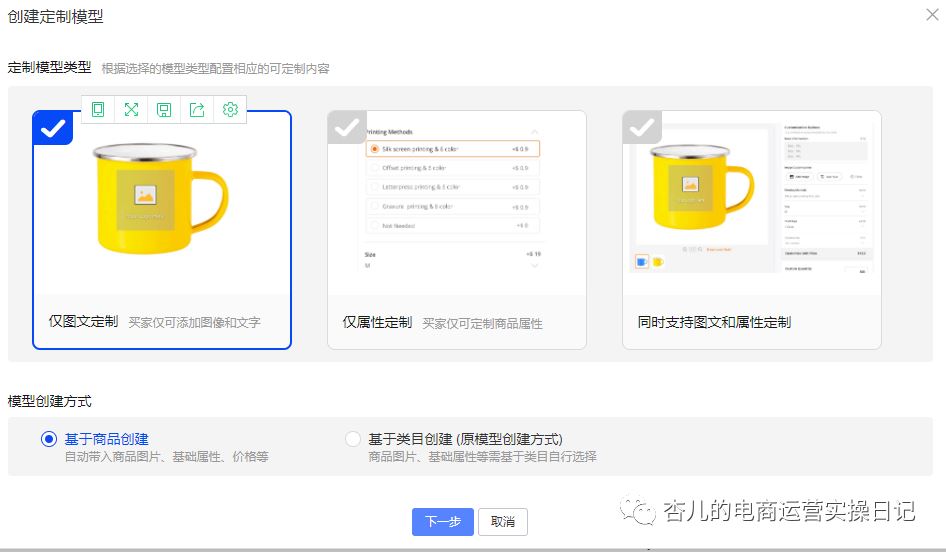Click 商品图片、基础属性等需基于类目自行选择 text
The image size is (946, 552).
pos(482,457)
